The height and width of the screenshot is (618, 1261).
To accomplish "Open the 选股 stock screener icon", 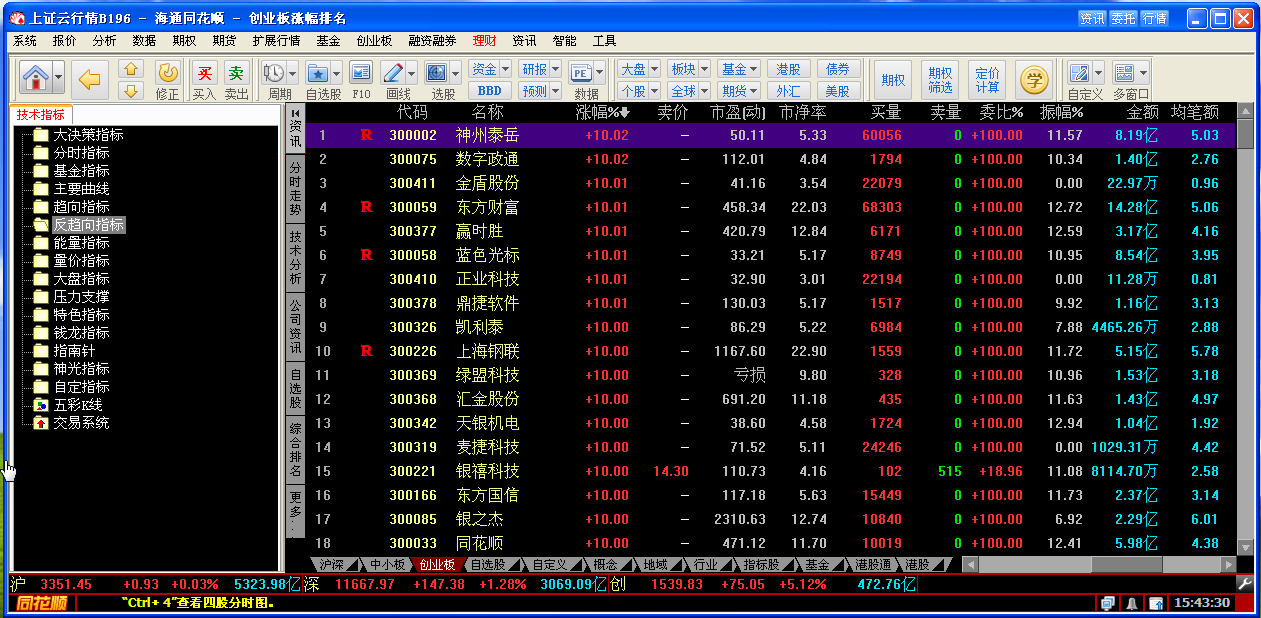I will click(x=437, y=73).
